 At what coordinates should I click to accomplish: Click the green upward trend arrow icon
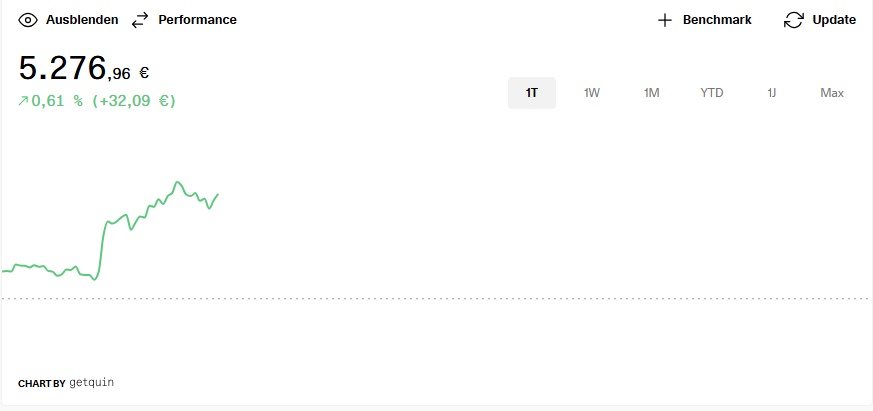[x=23, y=101]
